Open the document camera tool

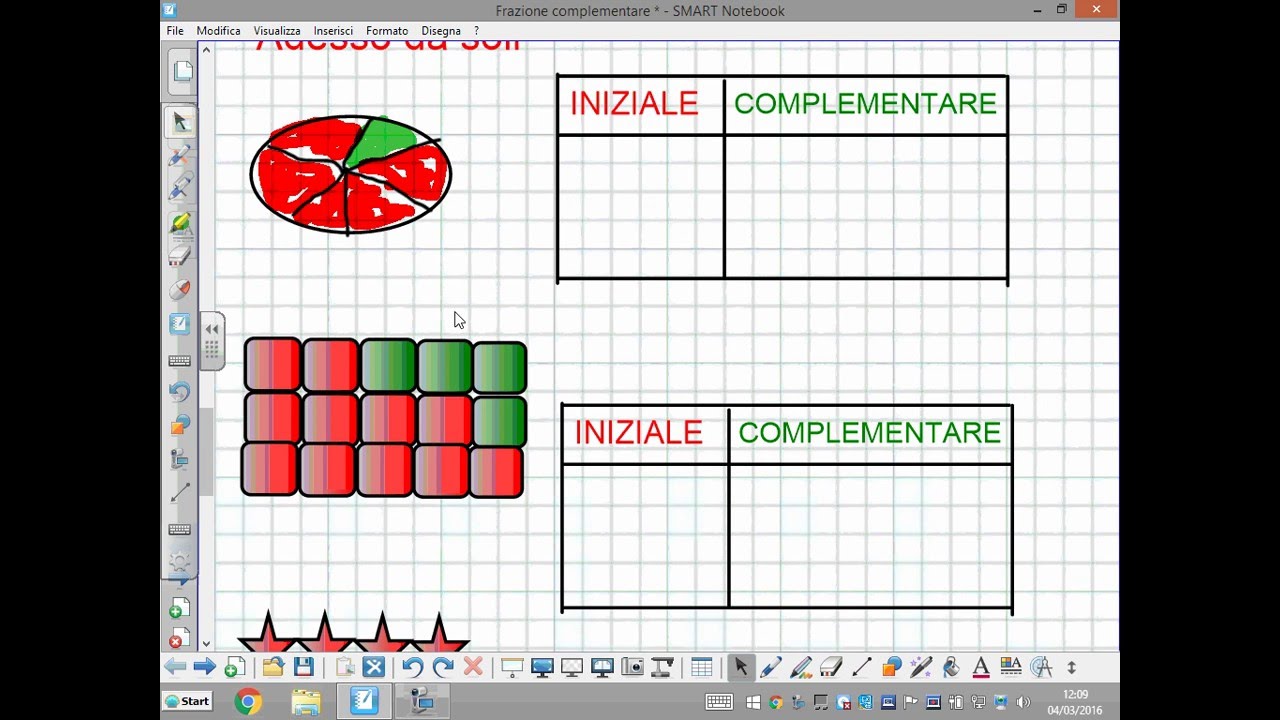(662, 667)
